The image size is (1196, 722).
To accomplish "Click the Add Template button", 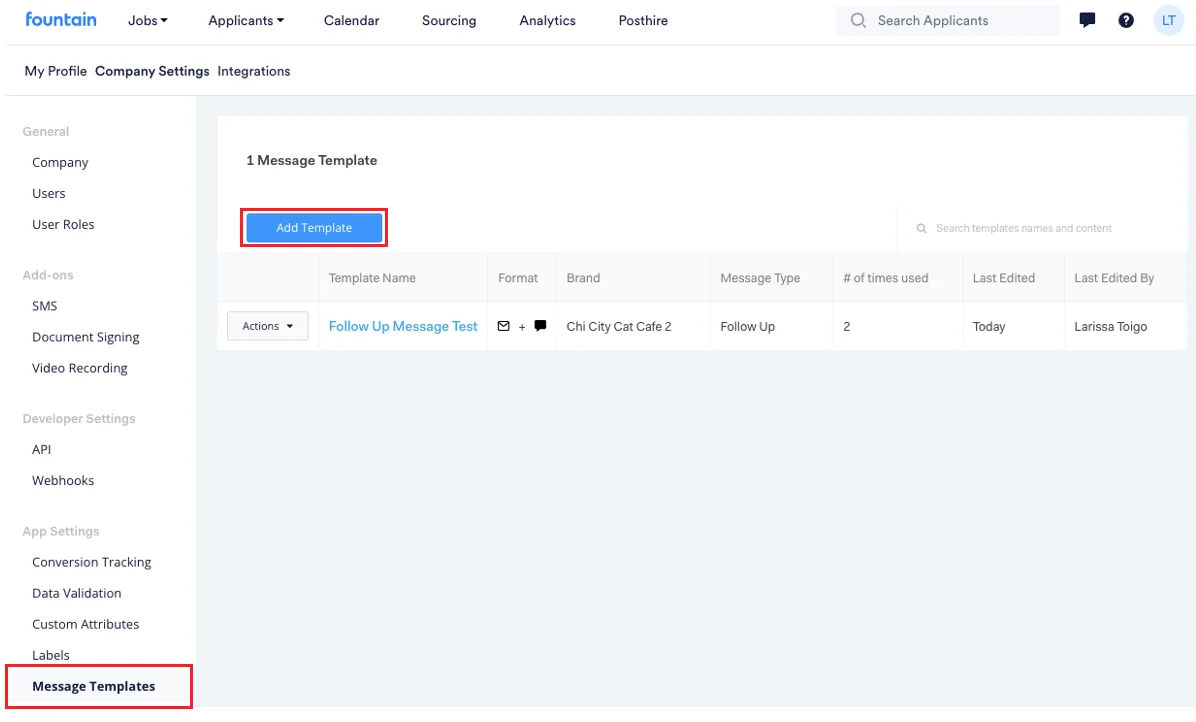I will click(x=314, y=228).
